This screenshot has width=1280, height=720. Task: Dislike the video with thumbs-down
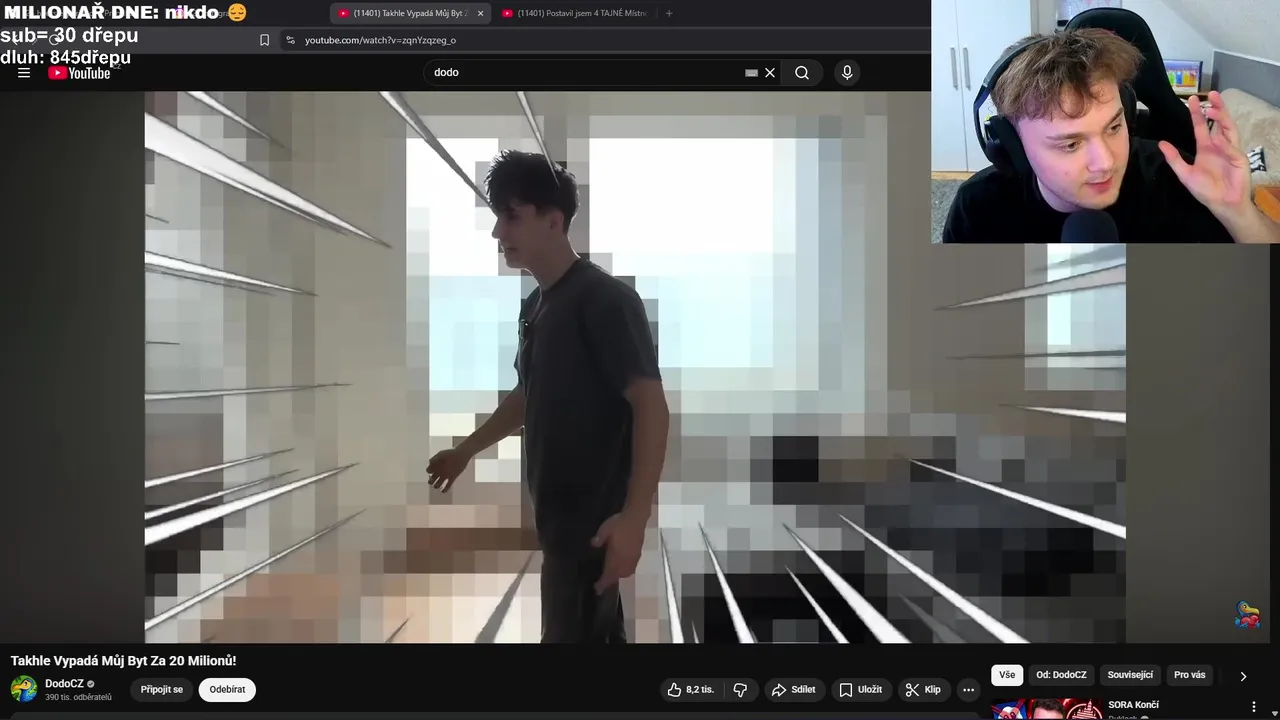tap(740, 689)
